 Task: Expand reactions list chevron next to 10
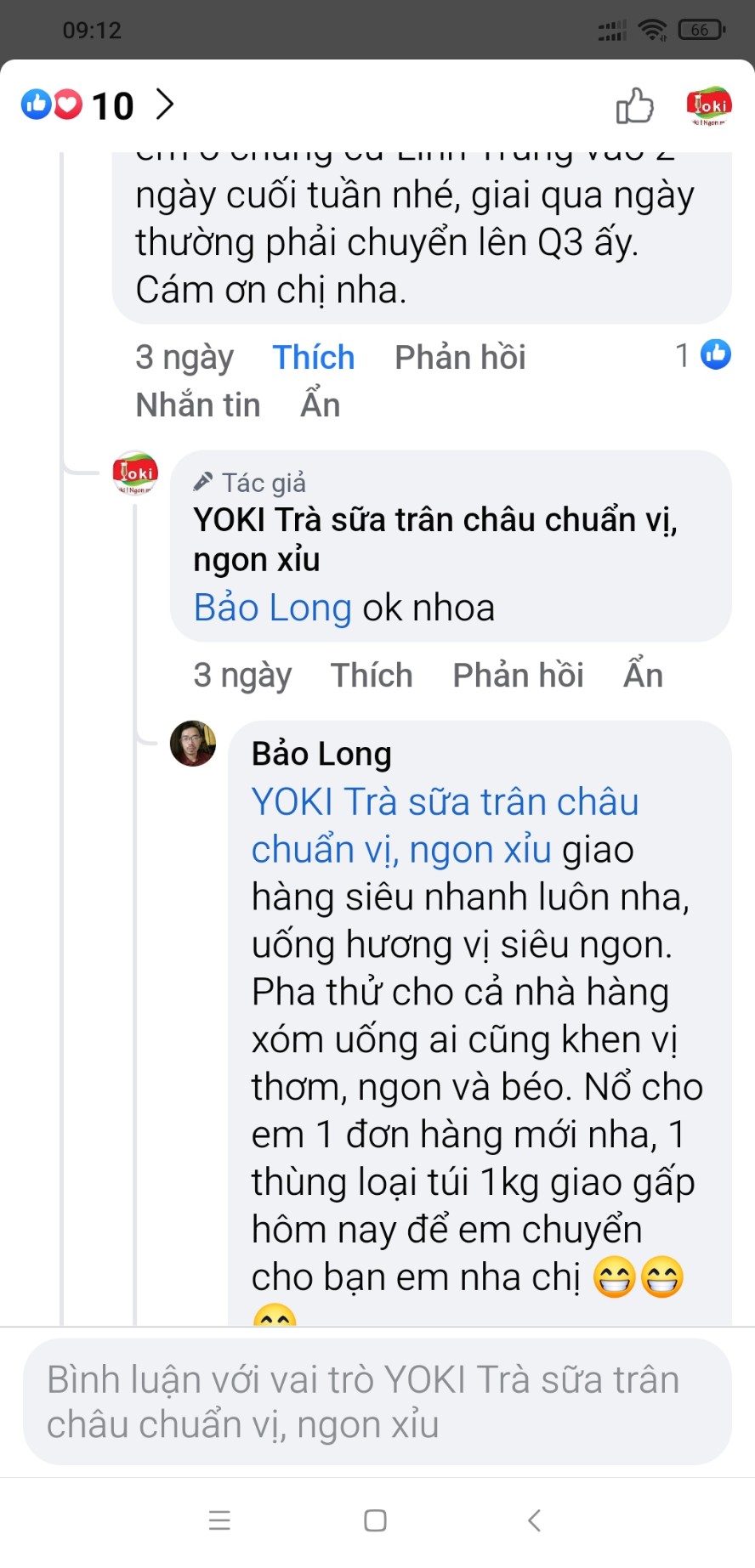[165, 105]
